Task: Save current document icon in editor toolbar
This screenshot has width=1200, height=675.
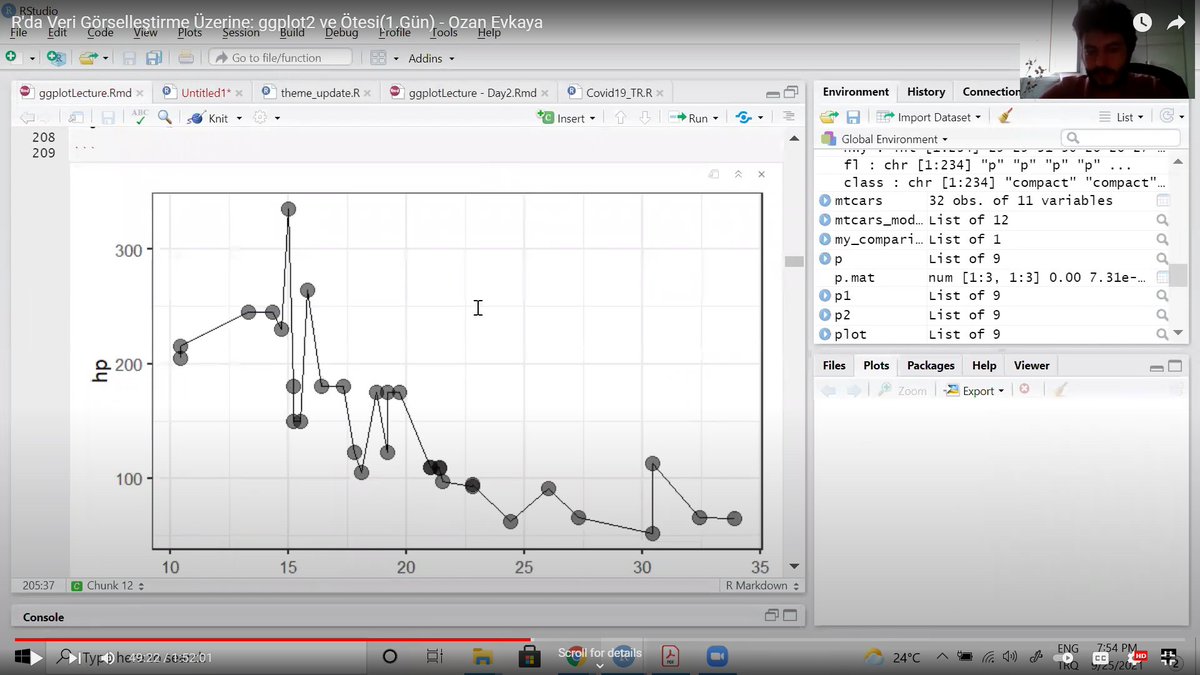Action: 108,117
